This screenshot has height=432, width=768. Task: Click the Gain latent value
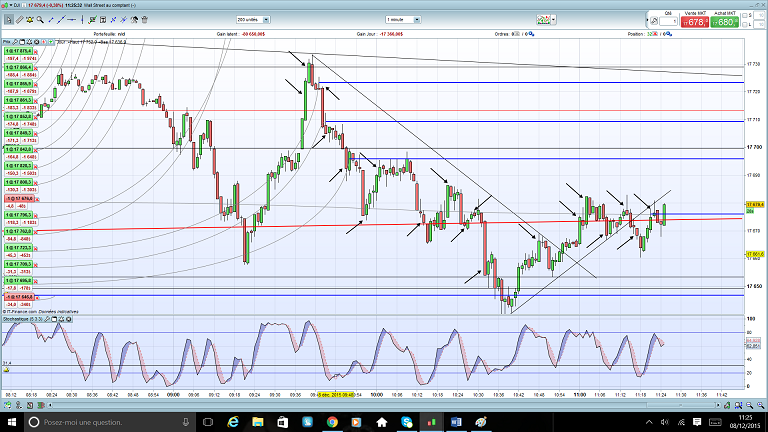coord(253,34)
